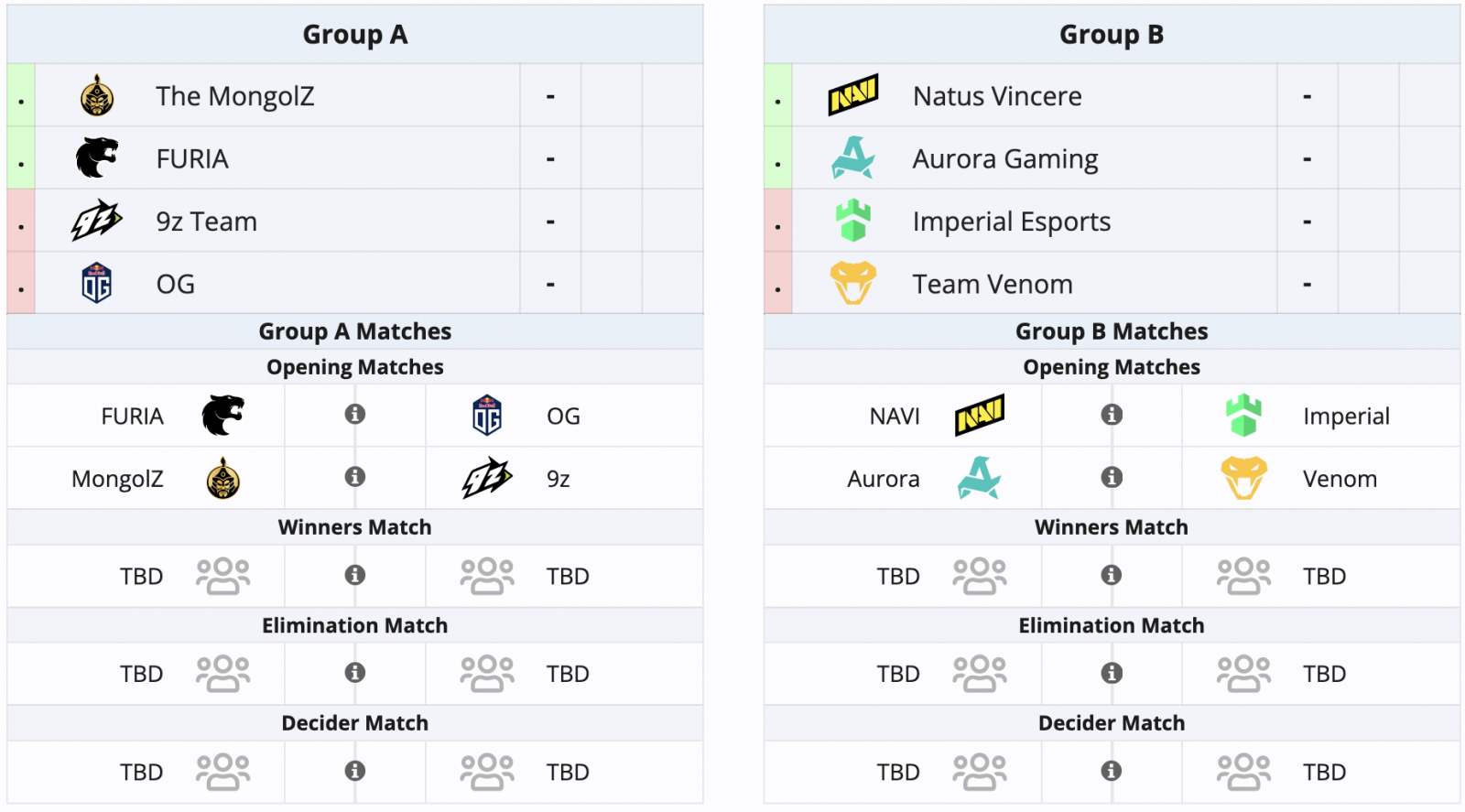Click the Aurora Gaming logo in standings
Viewport: 1465px width, 812px height.
(x=852, y=158)
